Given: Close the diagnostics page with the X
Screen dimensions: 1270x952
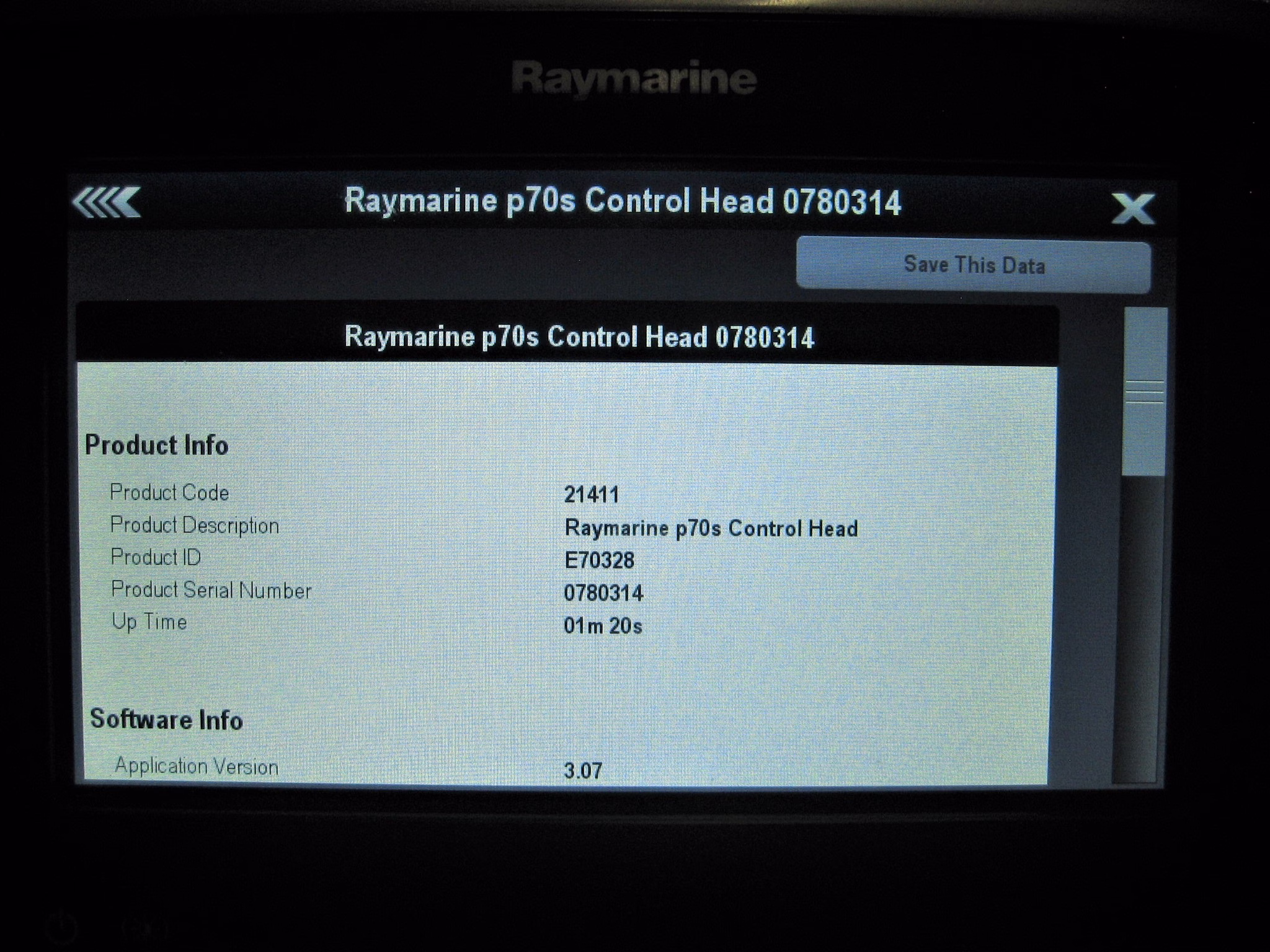Looking at the screenshot, I should tap(1132, 208).
